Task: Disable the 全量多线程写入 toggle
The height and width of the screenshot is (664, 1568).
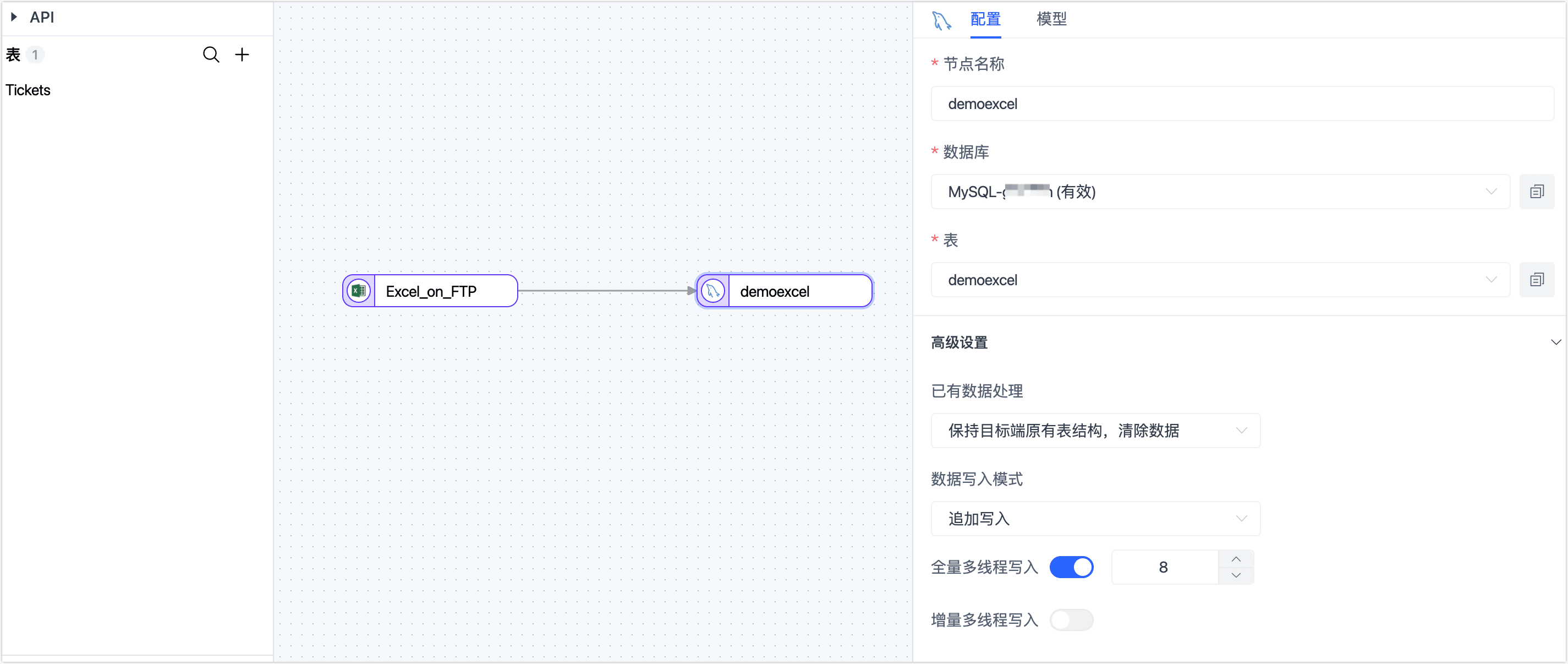Action: (x=1071, y=567)
